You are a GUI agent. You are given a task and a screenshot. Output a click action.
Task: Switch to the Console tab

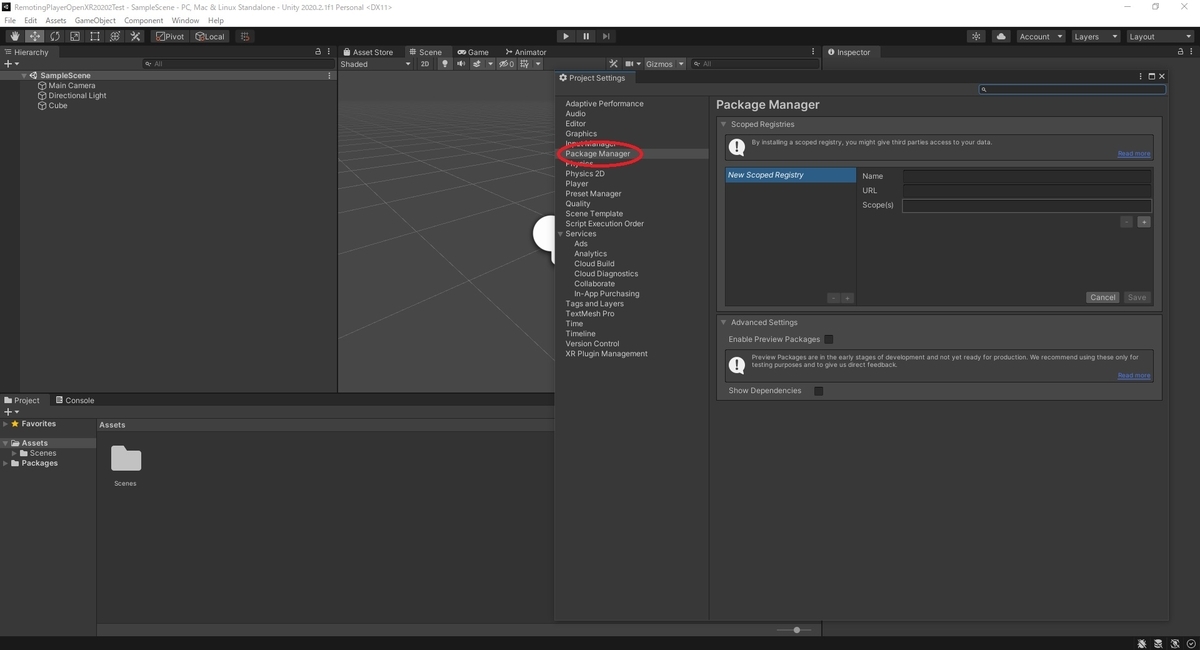[75, 400]
